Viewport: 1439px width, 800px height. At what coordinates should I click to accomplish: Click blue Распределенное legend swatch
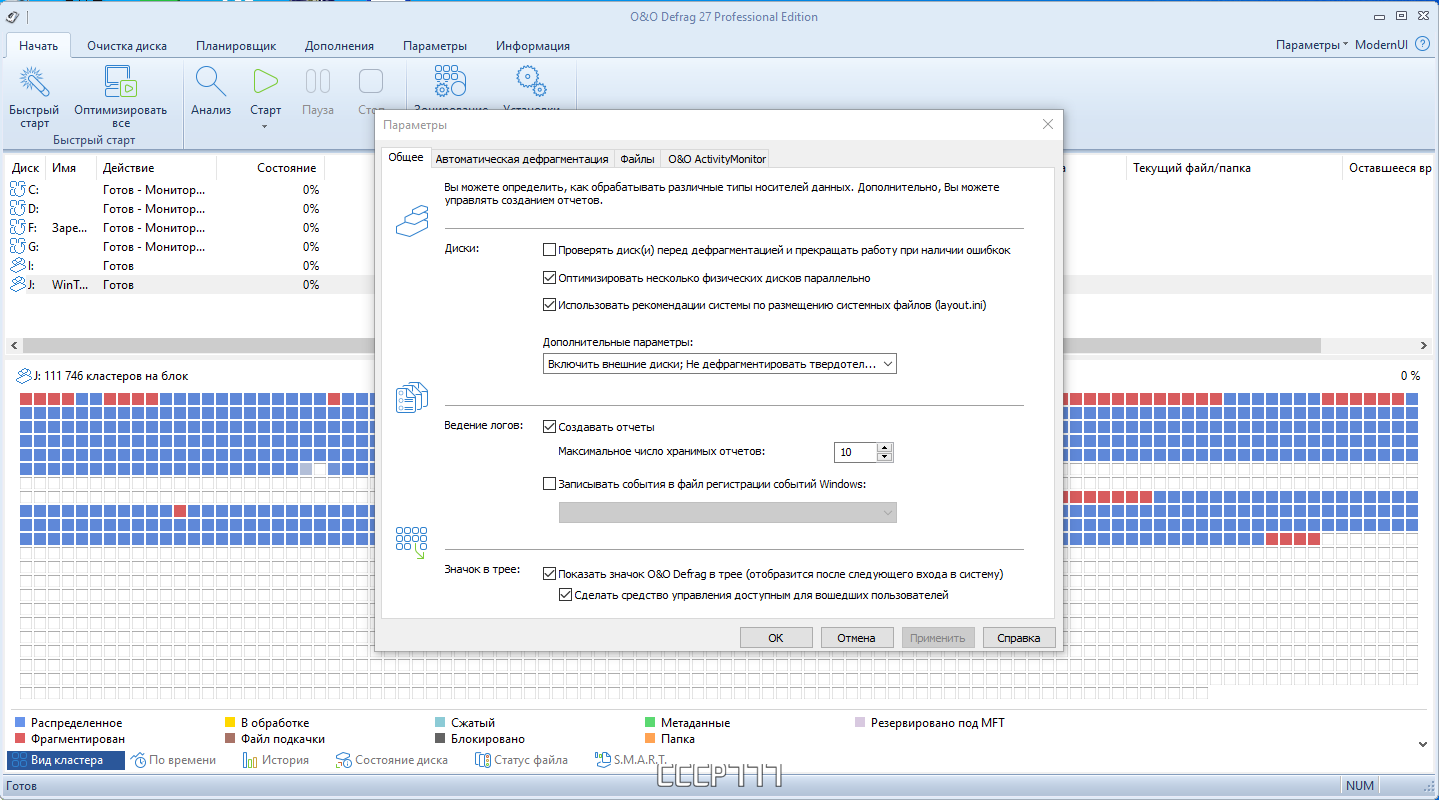[20, 722]
